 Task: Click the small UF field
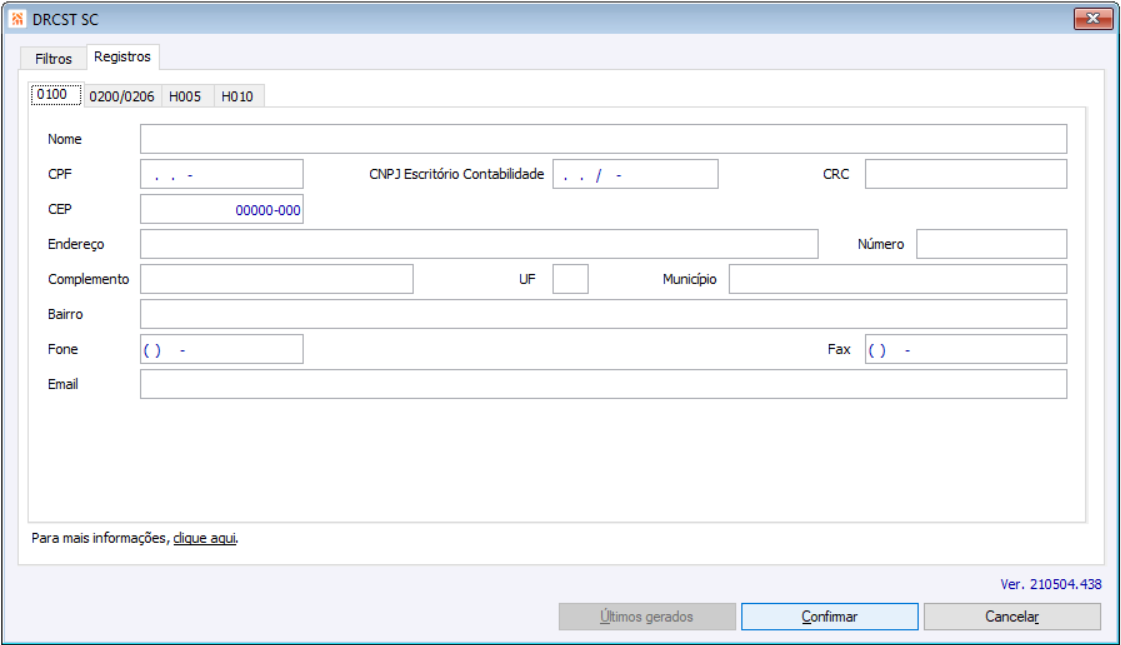pos(571,279)
